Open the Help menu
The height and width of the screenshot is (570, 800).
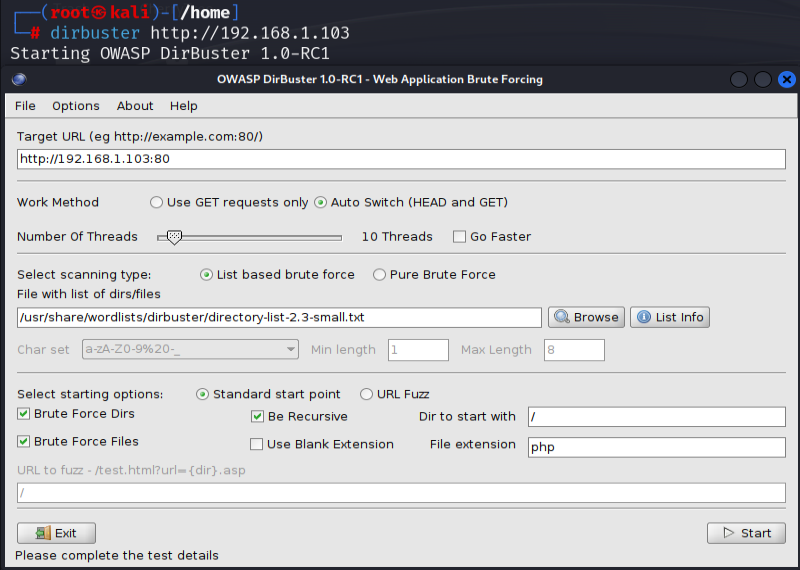tap(184, 106)
